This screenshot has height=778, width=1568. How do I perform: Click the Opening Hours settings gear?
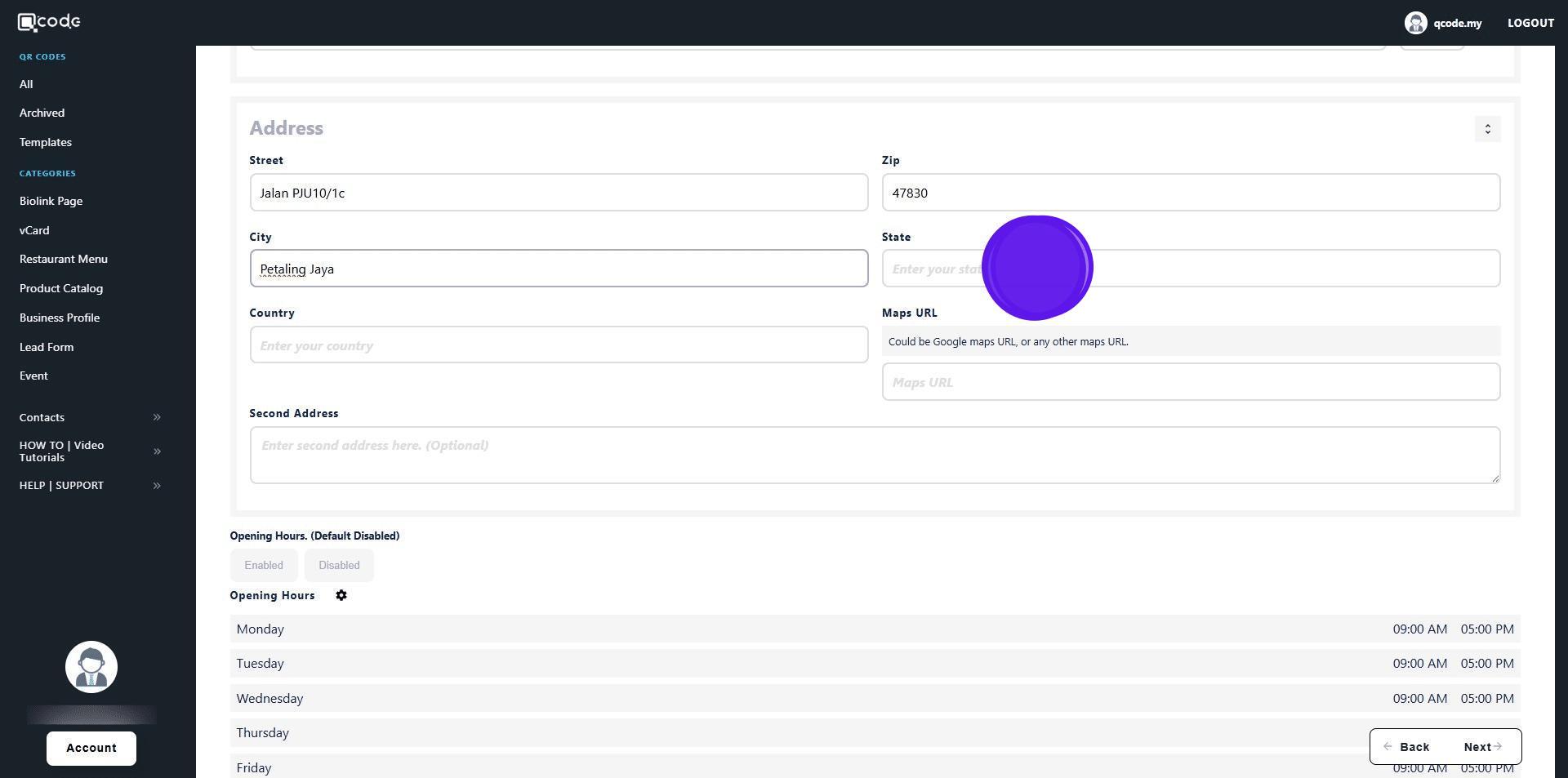341,596
